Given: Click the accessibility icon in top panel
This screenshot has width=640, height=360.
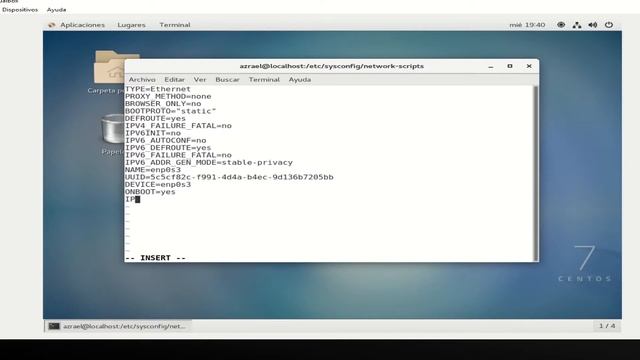Looking at the screenshot, I should pos(561,25).
